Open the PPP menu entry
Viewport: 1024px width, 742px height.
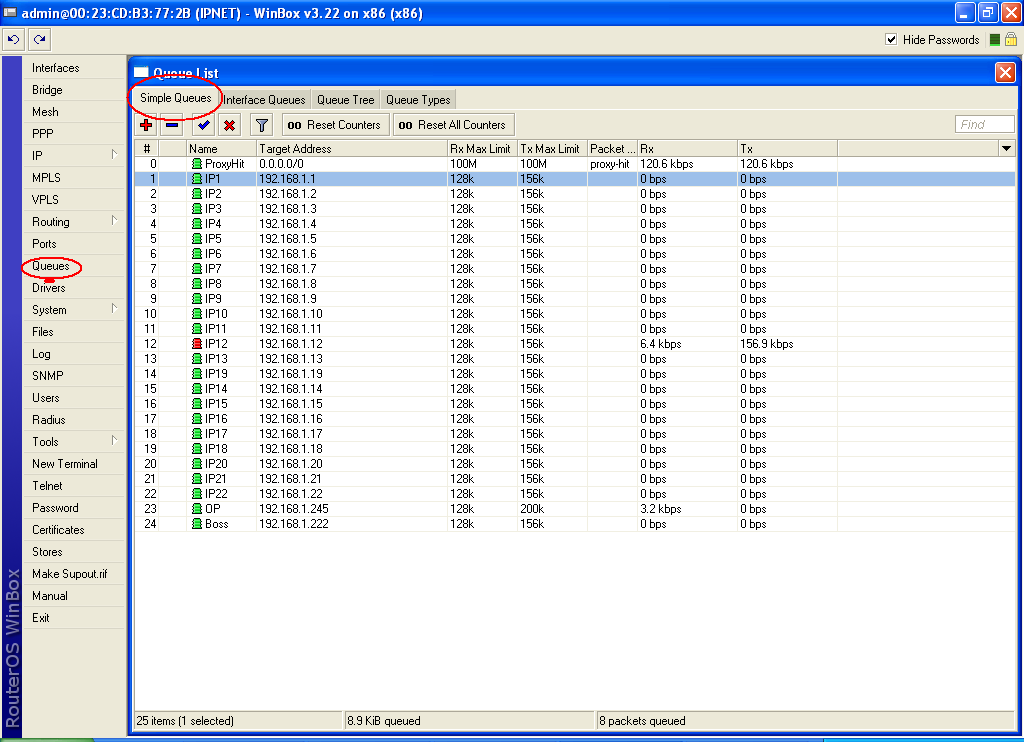[42, 134]
